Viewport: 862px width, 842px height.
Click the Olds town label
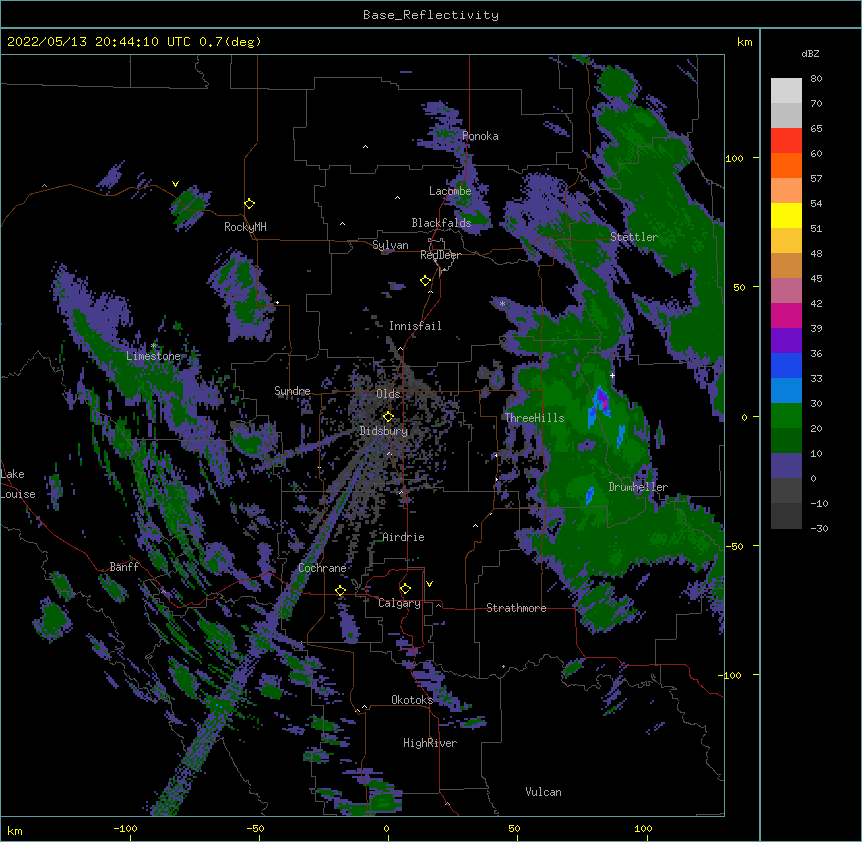(x=388, y=394)
